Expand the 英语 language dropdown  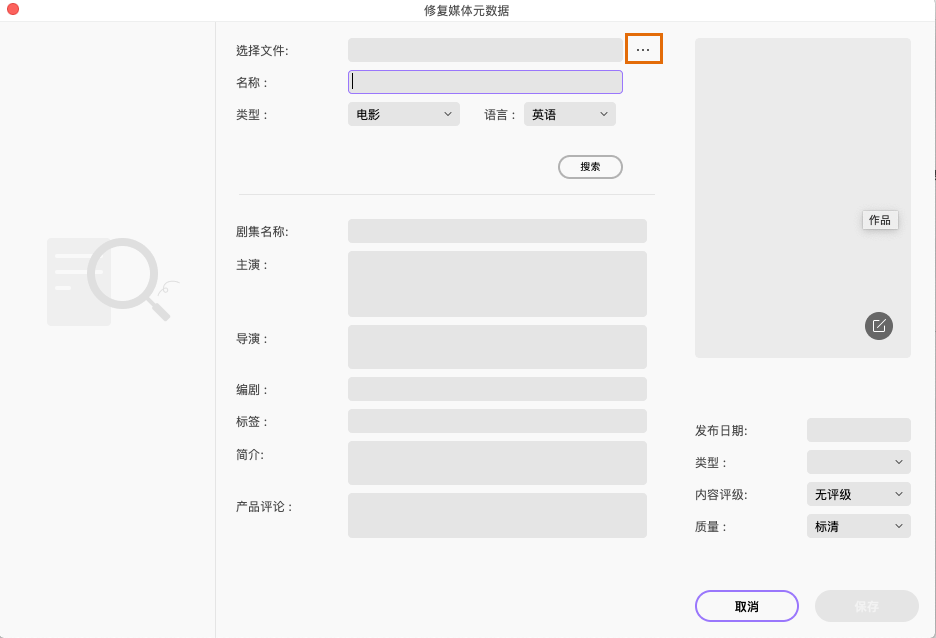(x=569, y=114)
